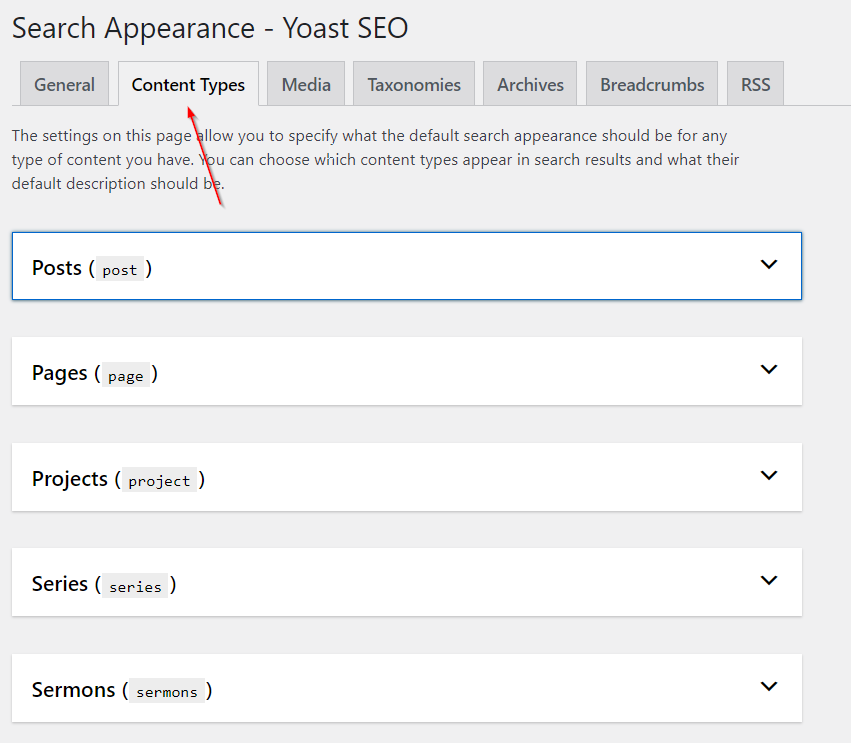The image size is (851, 743).
Task: Switch to the Breadcrumbs tab
Action: (x=652, y=85)
